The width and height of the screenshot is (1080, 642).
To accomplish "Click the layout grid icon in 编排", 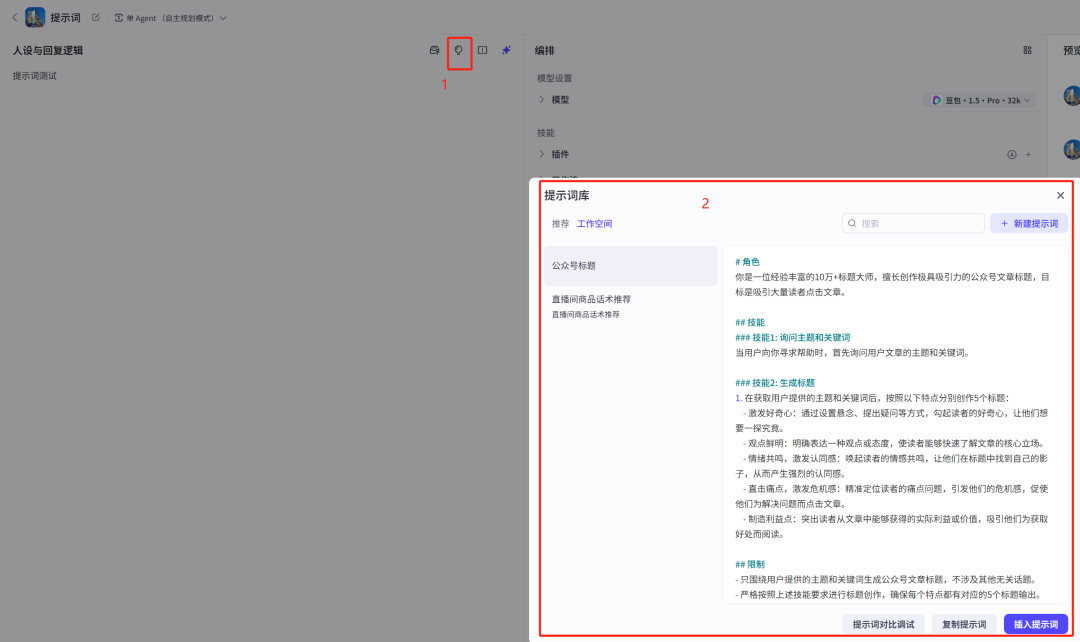I will coord(1027,50).
